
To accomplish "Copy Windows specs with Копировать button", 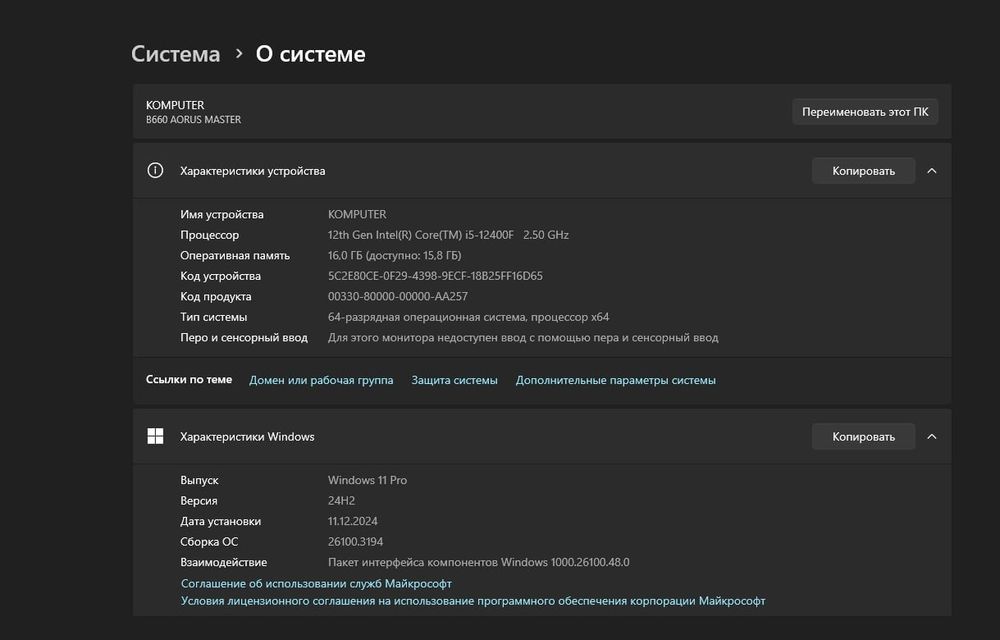I will [864, 437].
